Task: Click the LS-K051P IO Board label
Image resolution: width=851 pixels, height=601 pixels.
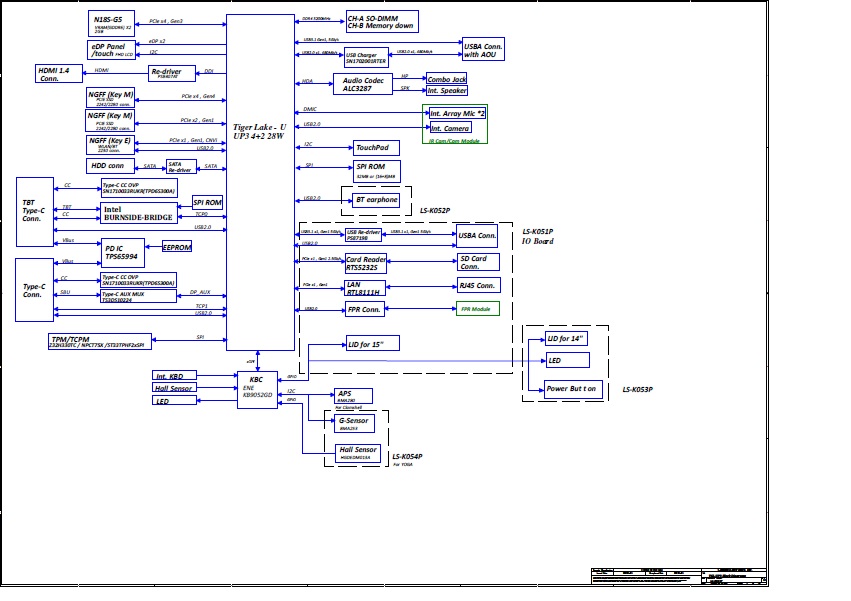Action: click(538, 236)
